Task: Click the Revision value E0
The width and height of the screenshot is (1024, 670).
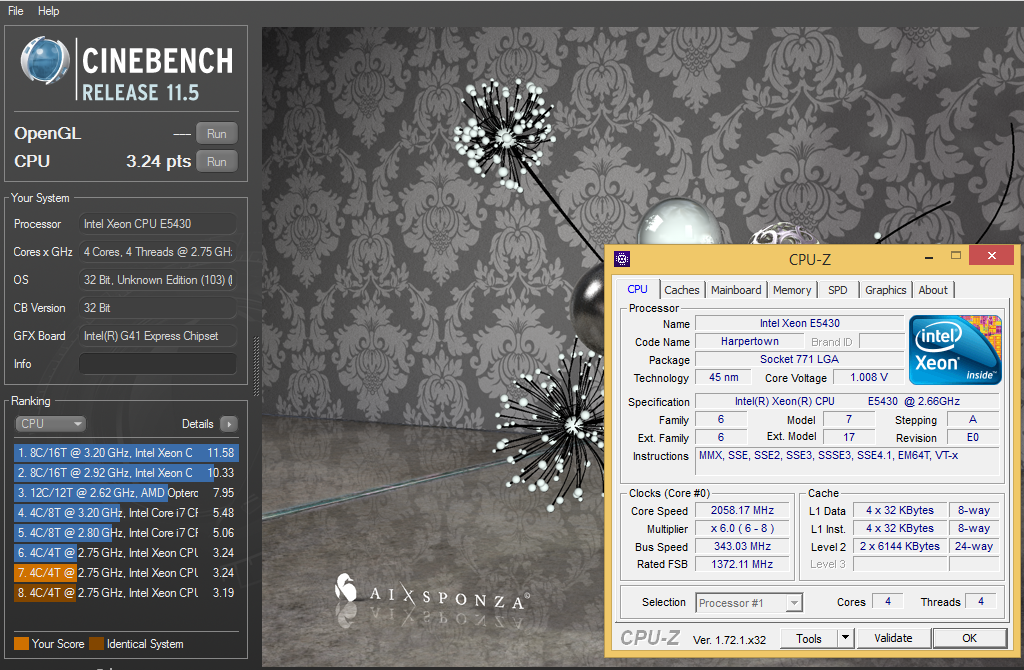Action: (x=972, y=438)
